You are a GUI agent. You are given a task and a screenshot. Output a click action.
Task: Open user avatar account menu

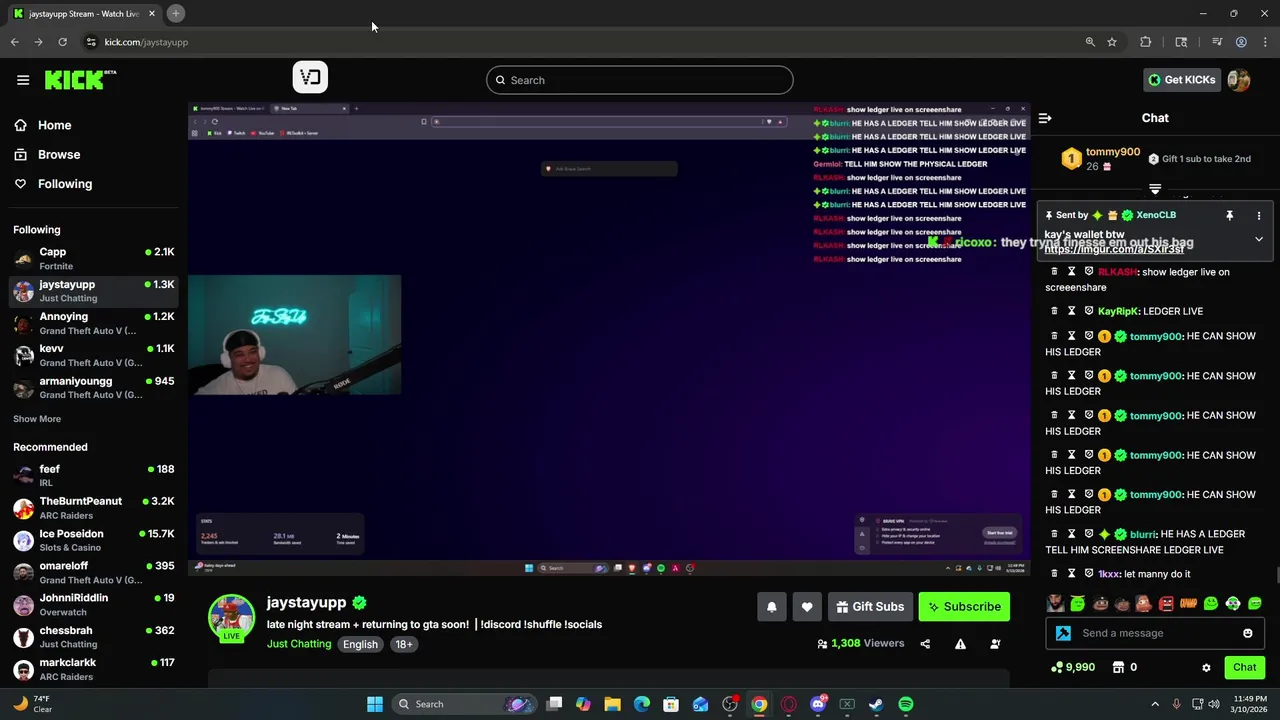click(x=1239, y=80)
